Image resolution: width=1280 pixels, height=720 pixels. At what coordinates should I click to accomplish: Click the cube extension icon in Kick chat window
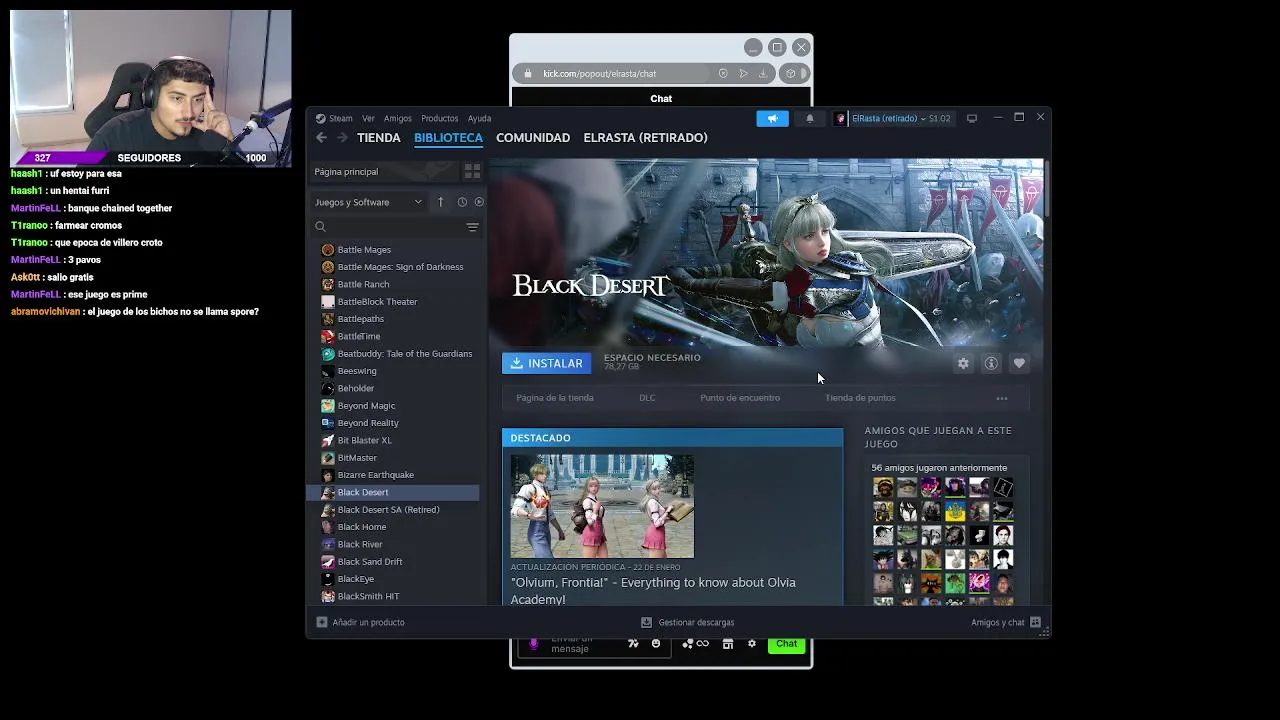(x=790, y=74)
